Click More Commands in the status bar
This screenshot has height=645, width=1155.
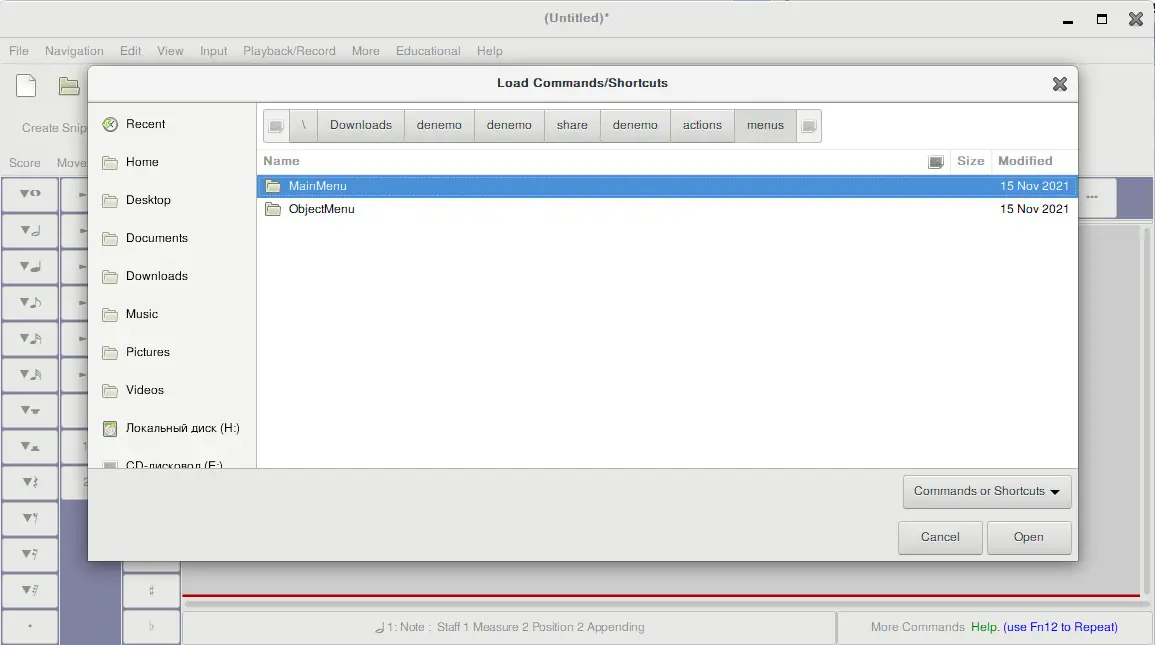click(x=918, y=627)
